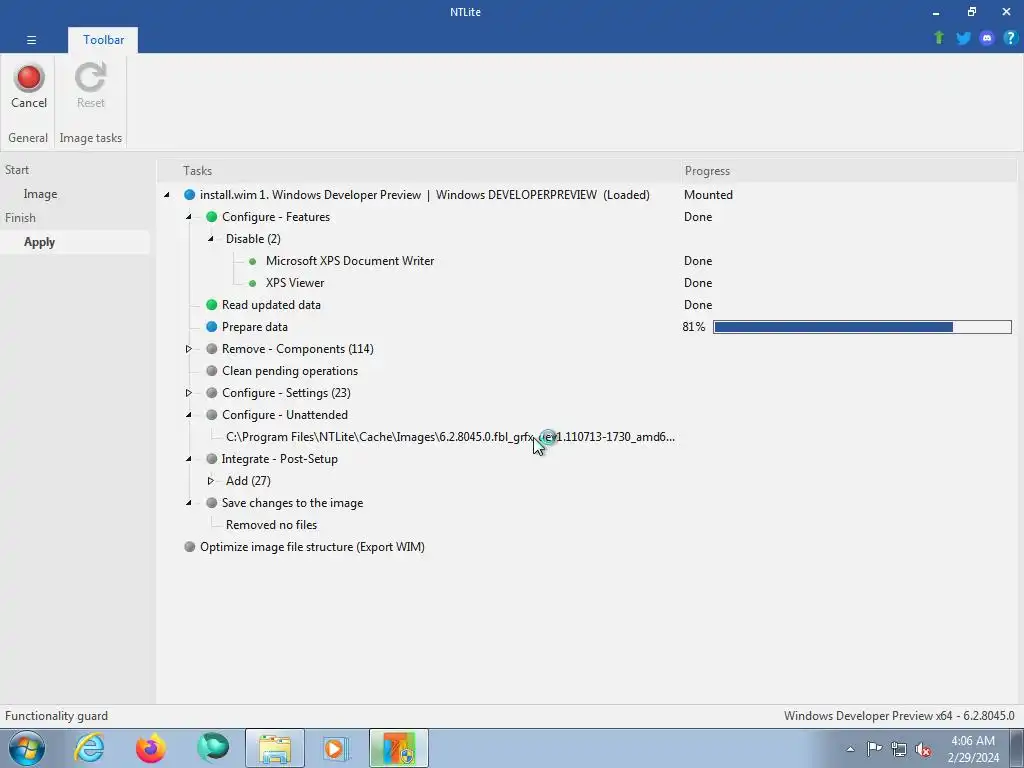Click the red Cancel button
This screenshot has width=1024, height=768.
[29, 86]
